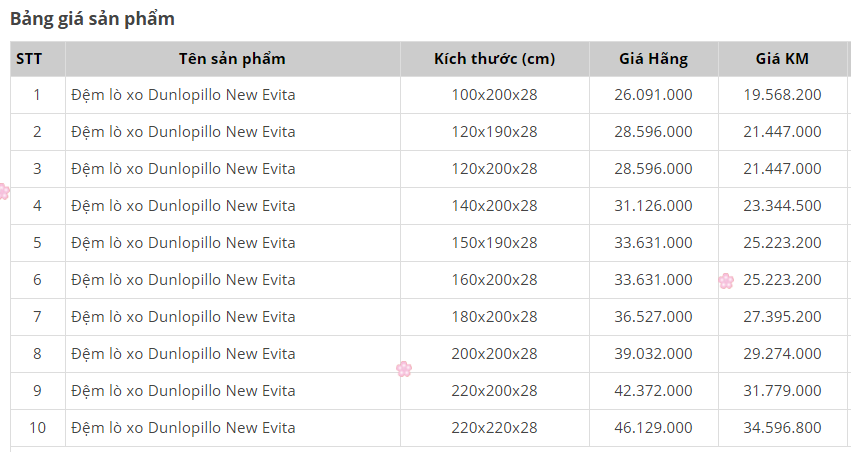Select the promo price 34.596.800

(x=782, y=428)
